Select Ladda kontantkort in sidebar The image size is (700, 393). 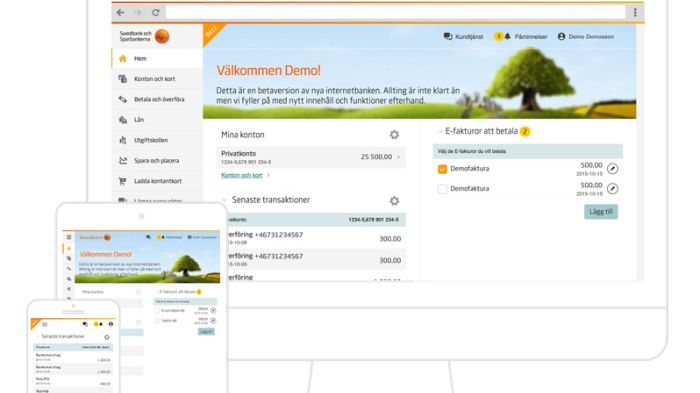click(157, 181)
